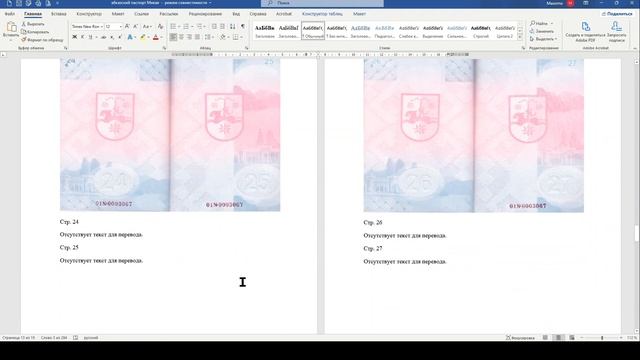This screenshot has height=360, width=640.
Task: Click the passport pages 26-27 image
Action: [x=473, y=136]
